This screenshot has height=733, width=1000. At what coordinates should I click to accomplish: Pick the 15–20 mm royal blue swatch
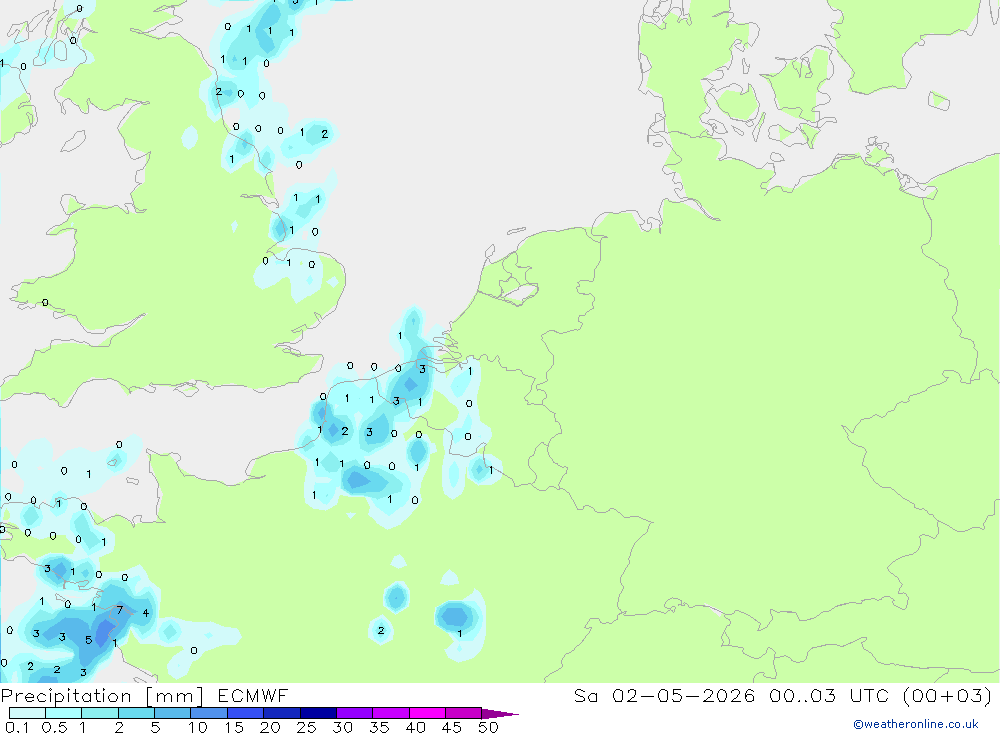pyautogui.click(x=245, y=713)
